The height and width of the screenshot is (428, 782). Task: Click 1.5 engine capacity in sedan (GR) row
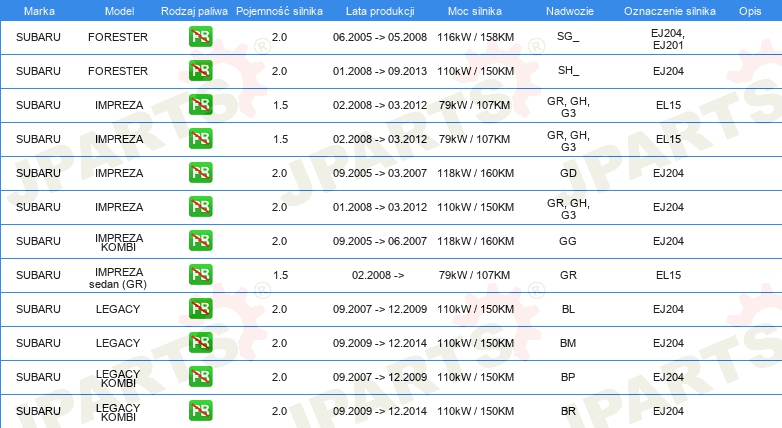pyautogui.click(x=280, y=275)
